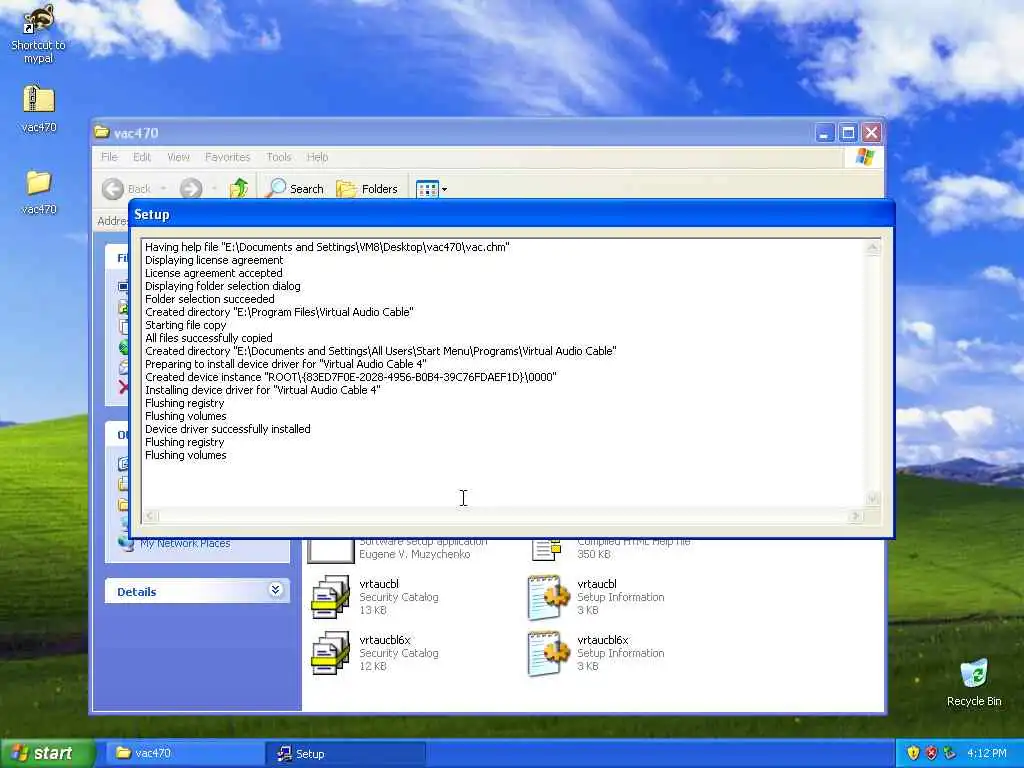Click log line starting "Preparing to install device driver"
The image size is (1024, 768).
(x=285, y=364)
